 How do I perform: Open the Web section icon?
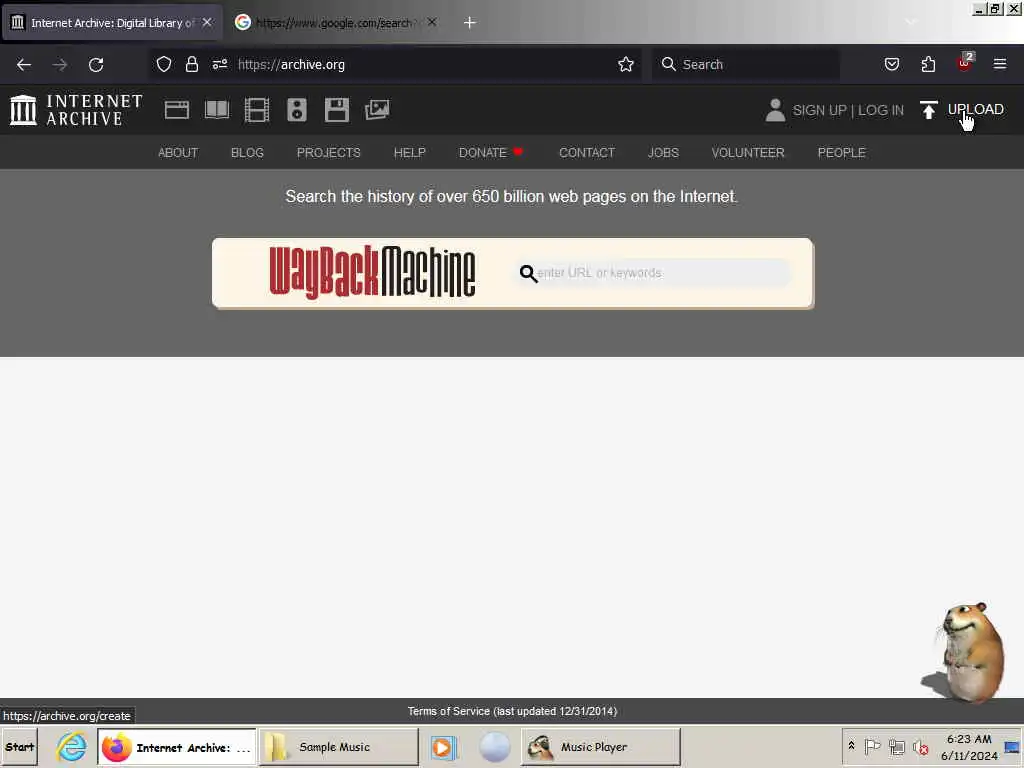click(176, 110)
